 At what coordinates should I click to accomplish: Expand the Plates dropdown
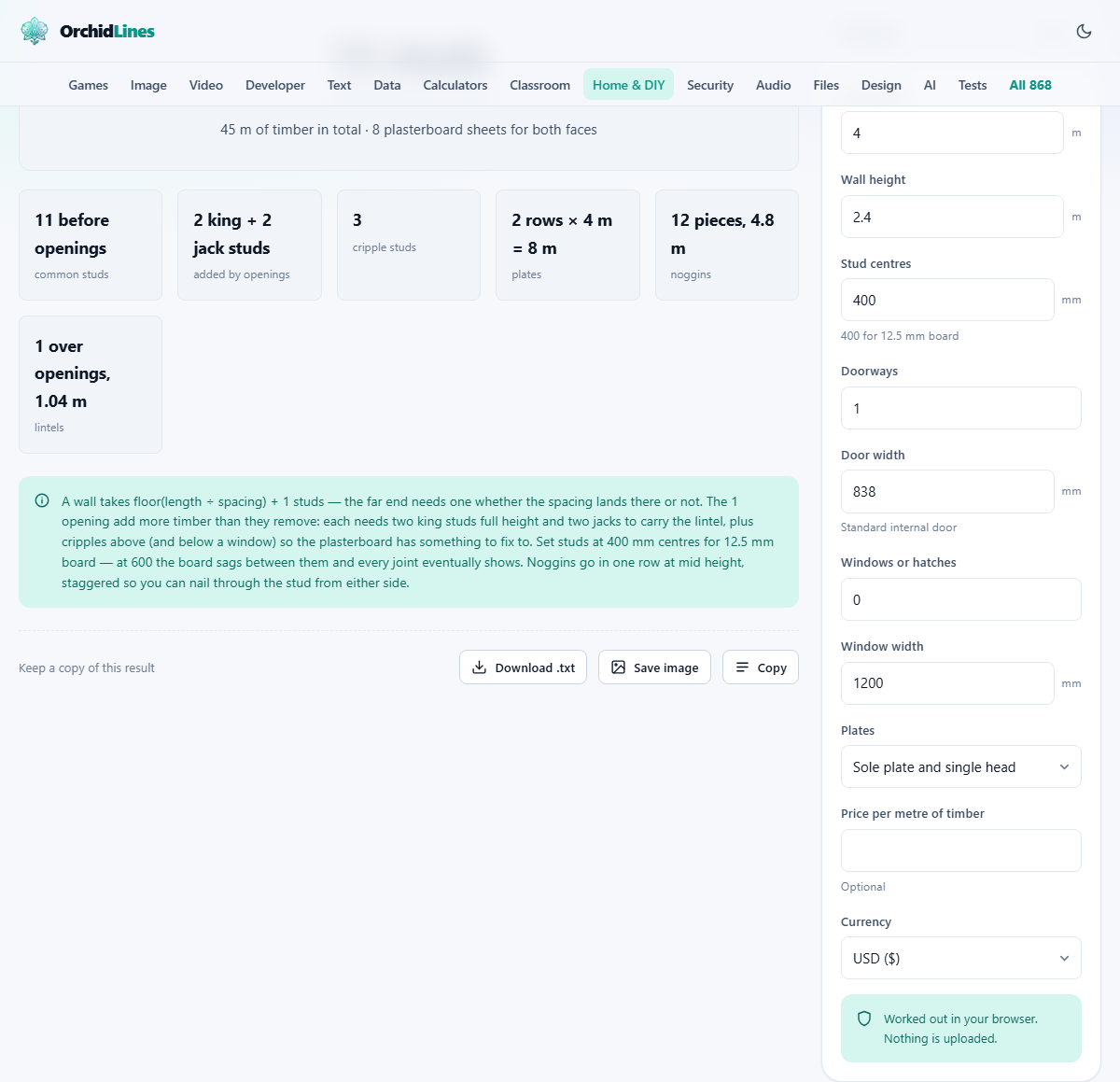click(960, 766)
